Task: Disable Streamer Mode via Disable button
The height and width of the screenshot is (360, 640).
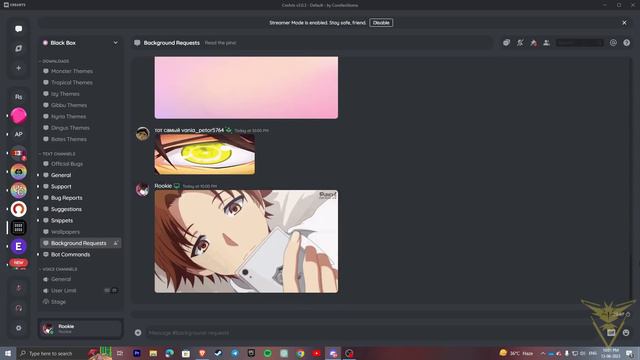Action: click(381, 23)
